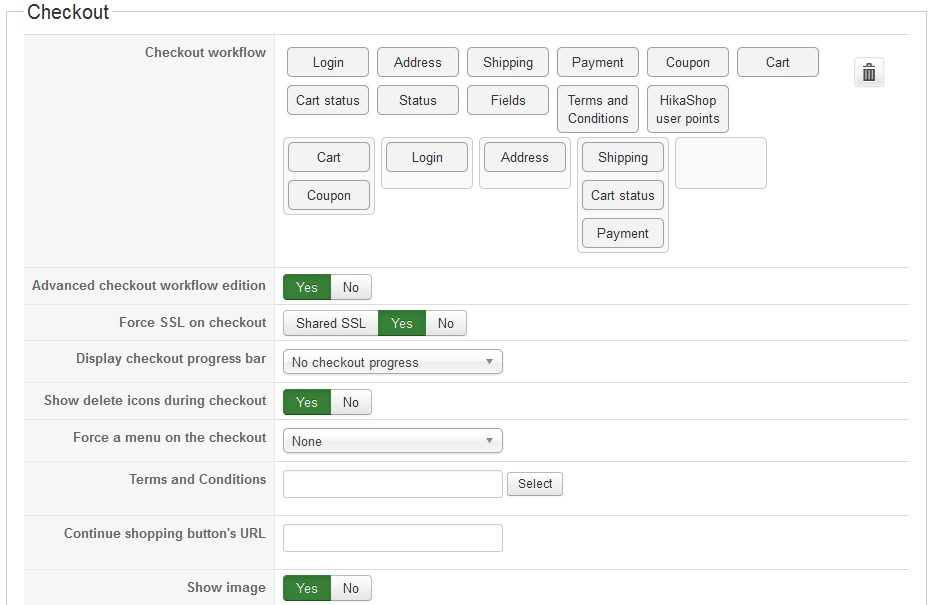The image size is (939, 605).
Task: Select Shared SSL for Force SSL on checkout
Action: [331, 323]
